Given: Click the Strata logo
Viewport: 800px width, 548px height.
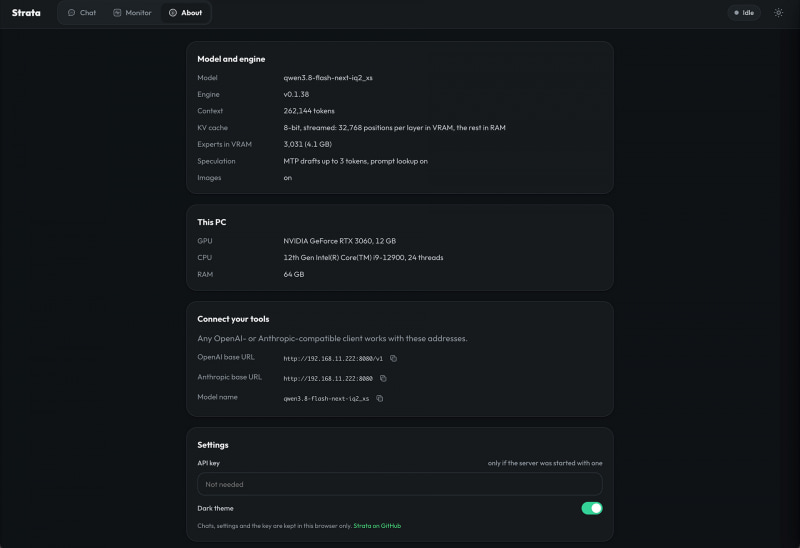Looking at the screenshot, I should coord(26,13).
